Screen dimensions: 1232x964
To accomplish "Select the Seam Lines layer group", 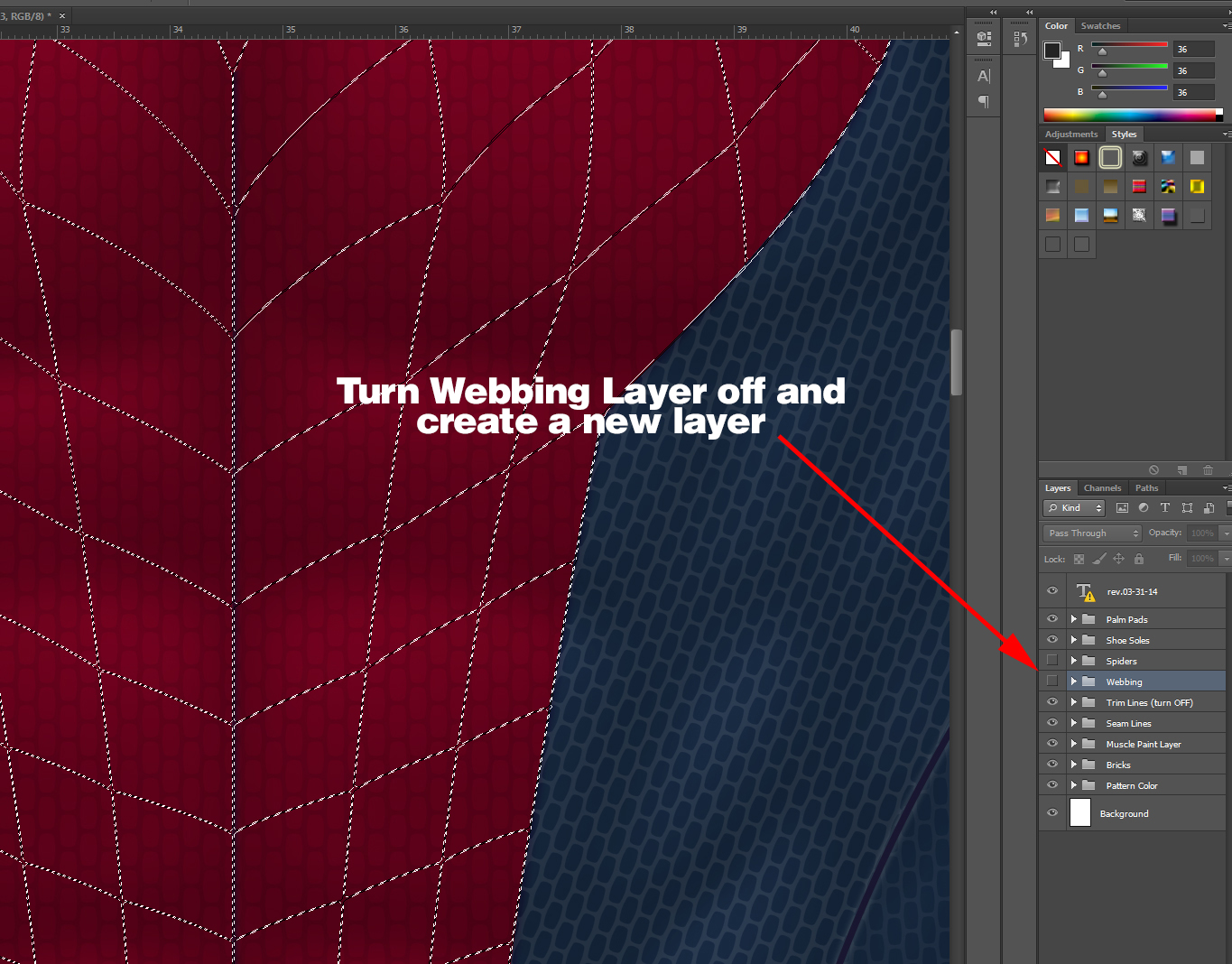I will [x=1146, y=723].
